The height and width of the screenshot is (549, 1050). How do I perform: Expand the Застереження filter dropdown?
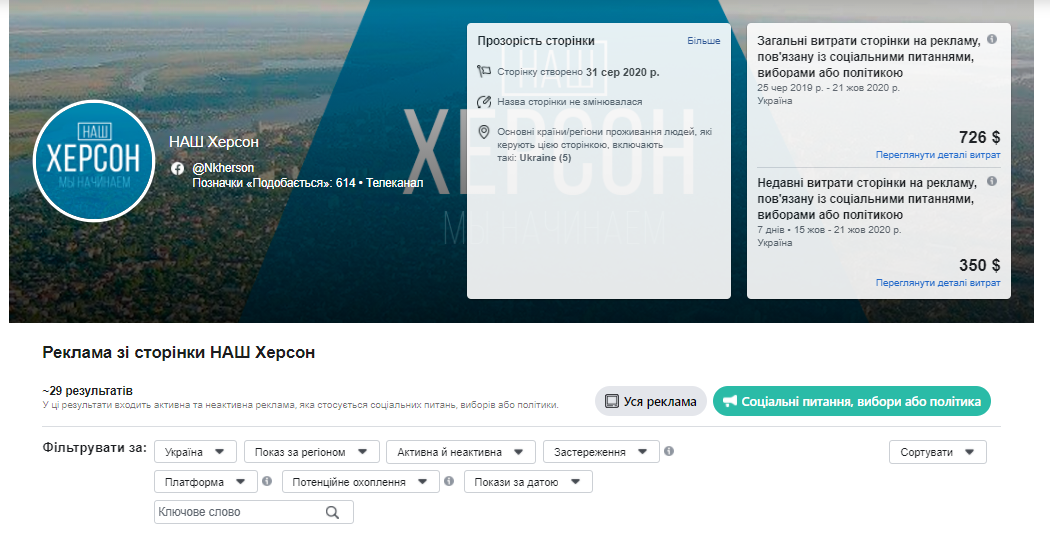[601, 452]
